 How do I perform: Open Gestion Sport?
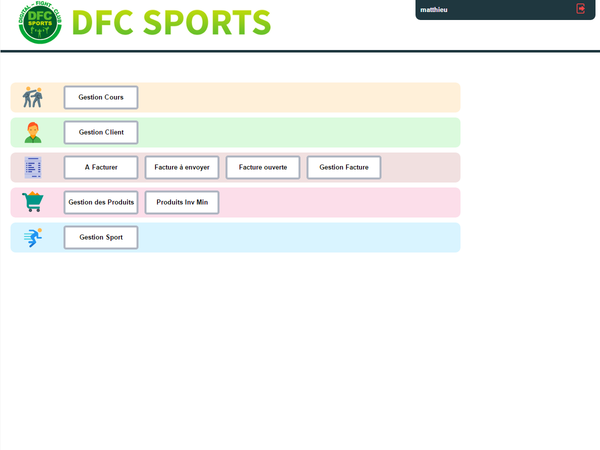click(x=101, y=237)
